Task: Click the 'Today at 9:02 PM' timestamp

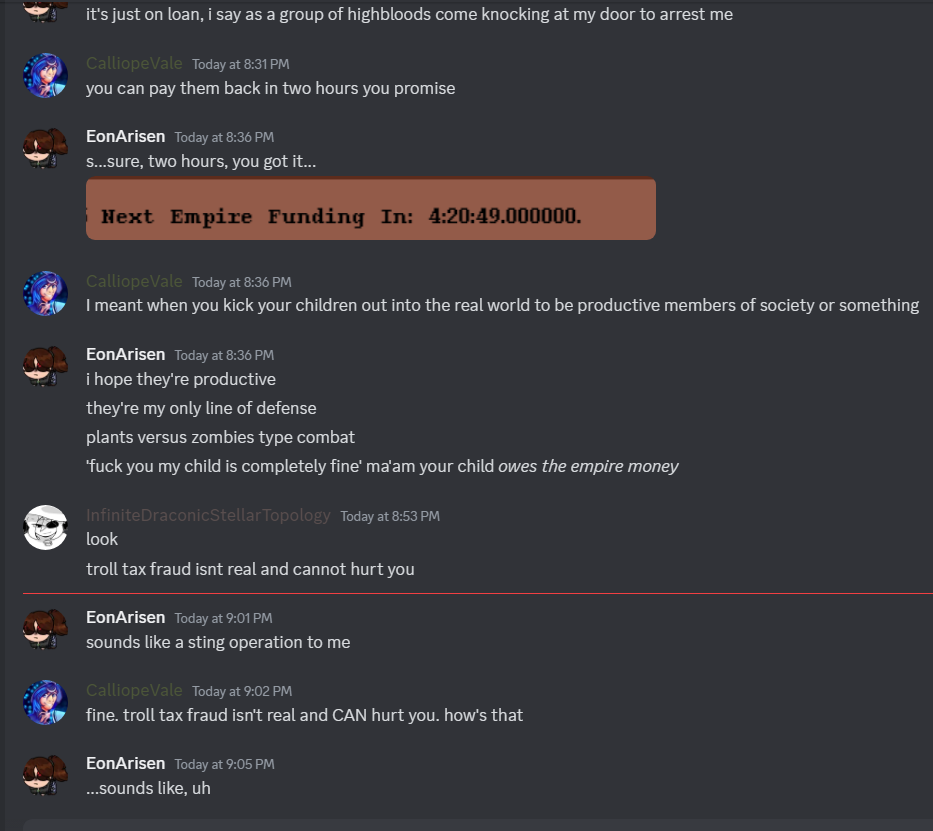Action: [242, 691]
